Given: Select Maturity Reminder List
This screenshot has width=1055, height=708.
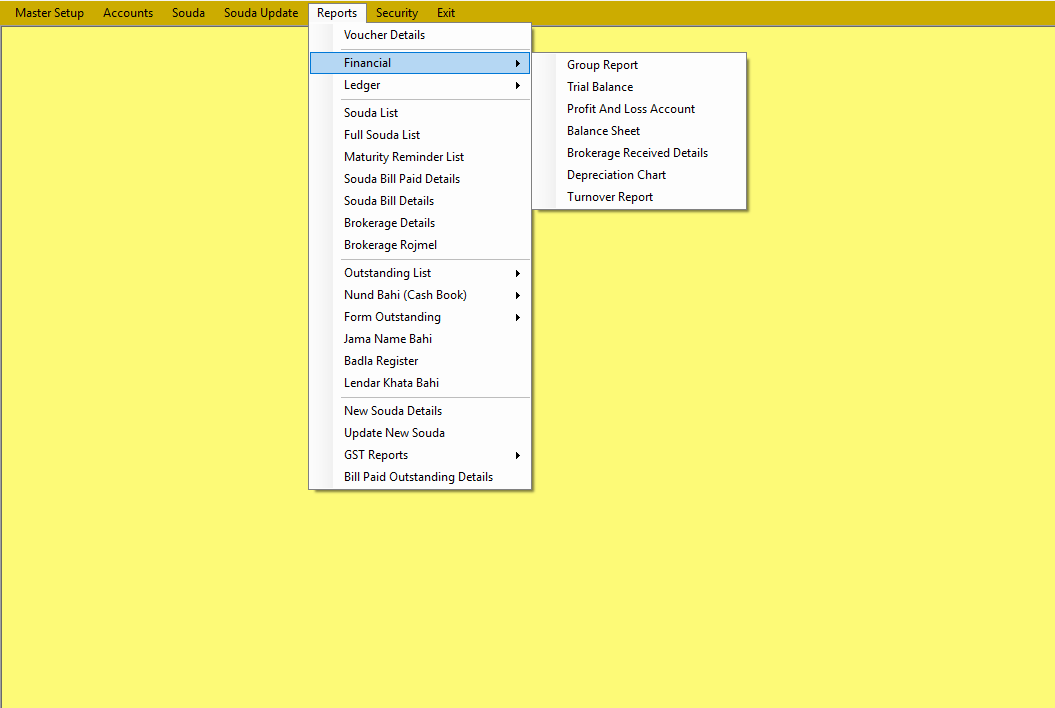Looking at the screenshot, I should click(420, 157).
